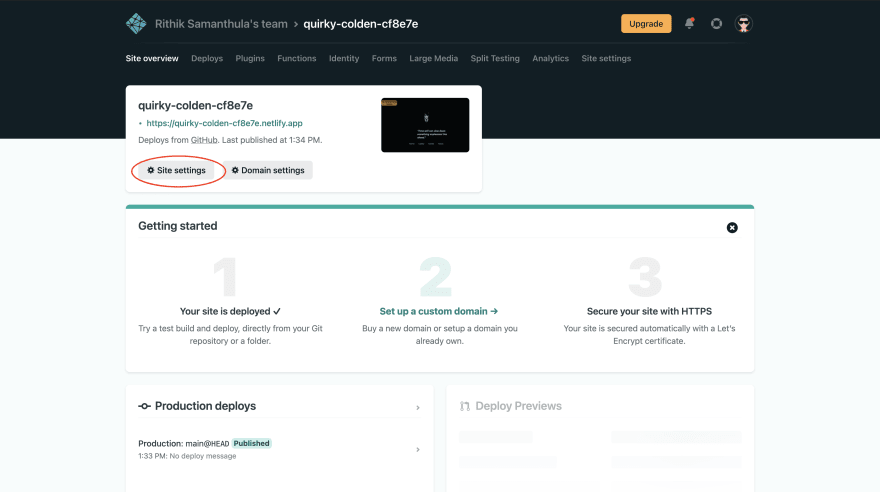The image size is (880, 492).
Task: Open the Identity tab
Action: pos(344,58)
